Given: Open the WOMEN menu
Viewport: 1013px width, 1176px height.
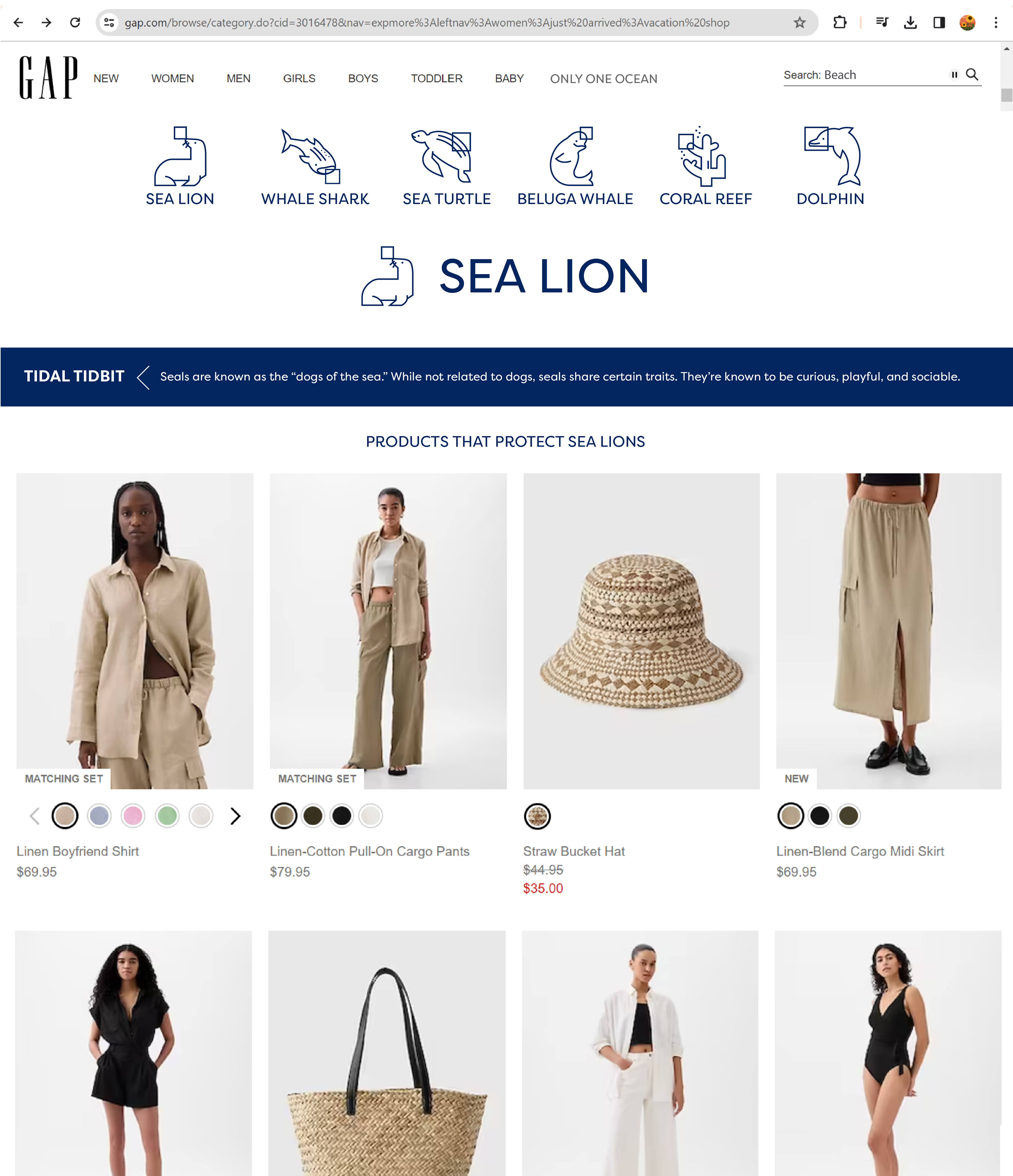Looking at the screenshot, I should [173, 78].
